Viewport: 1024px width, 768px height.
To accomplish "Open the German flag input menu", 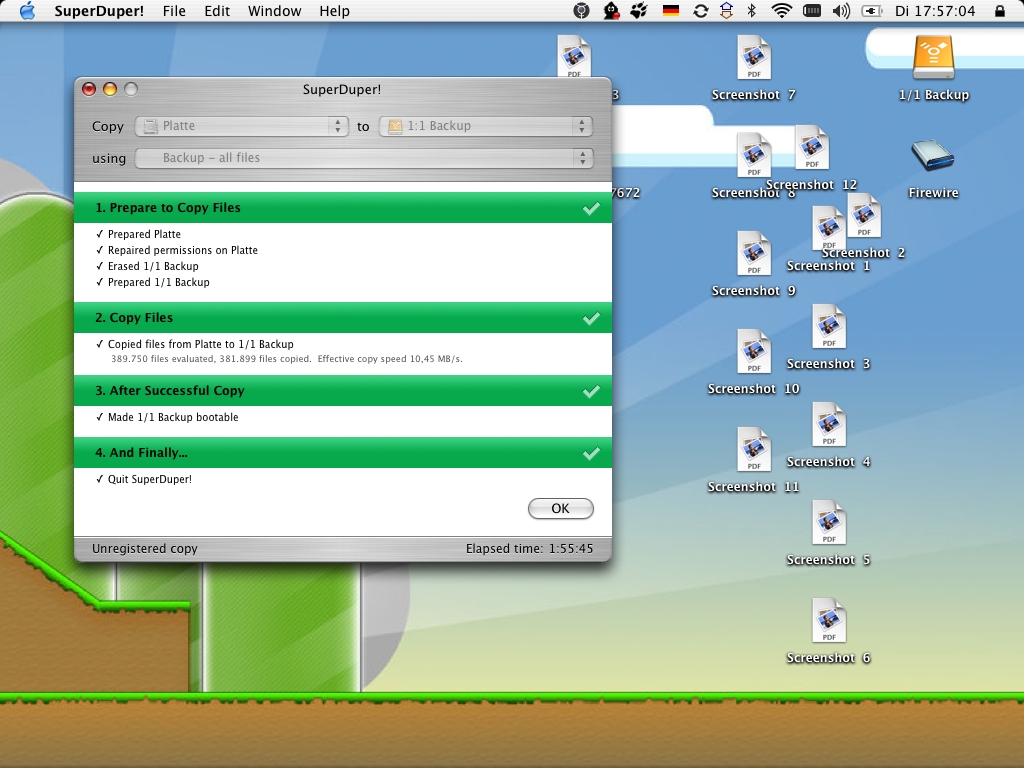I will point(671,11).
